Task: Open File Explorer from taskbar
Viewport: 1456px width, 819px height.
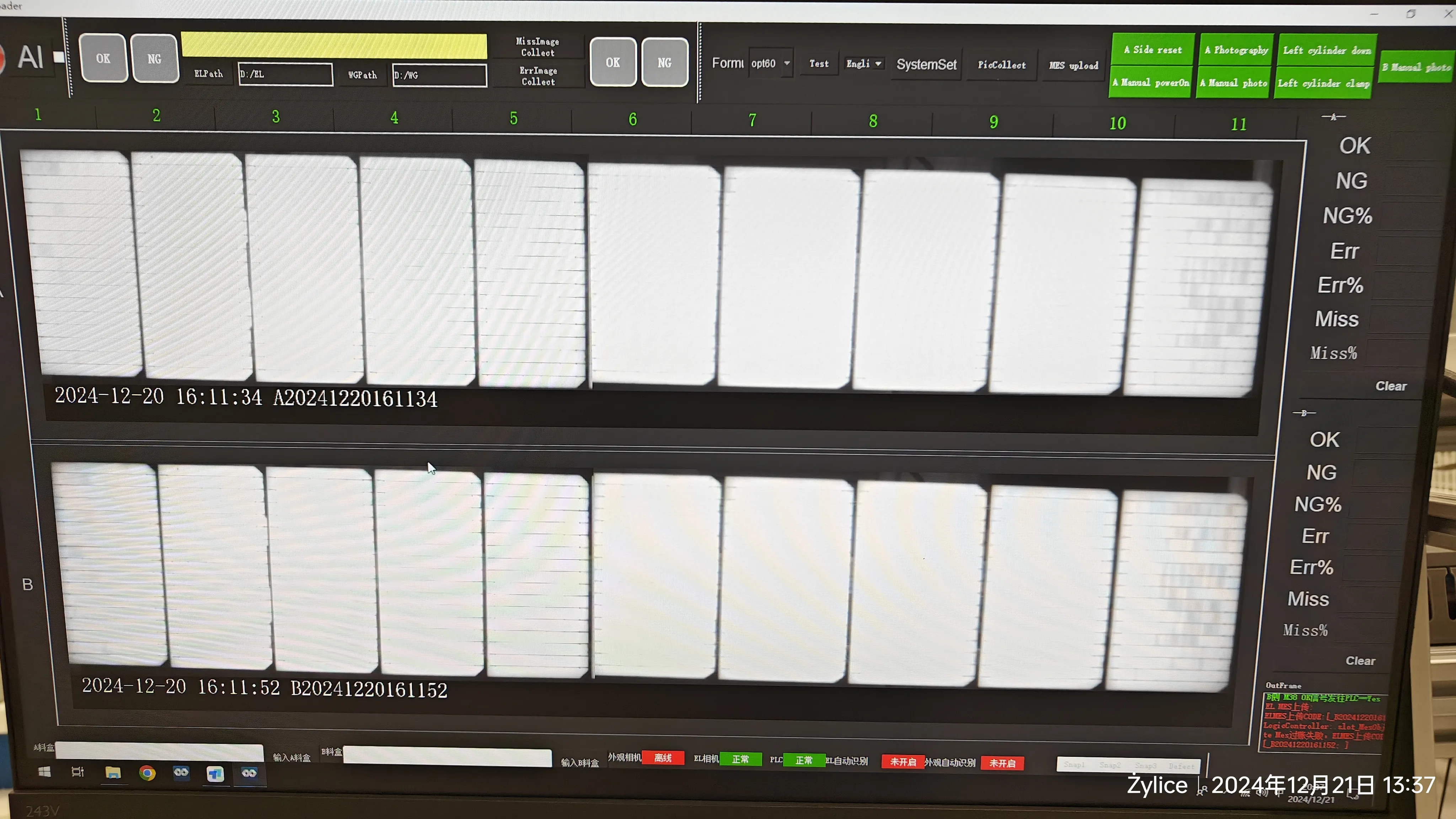Action: coord(113,773)
